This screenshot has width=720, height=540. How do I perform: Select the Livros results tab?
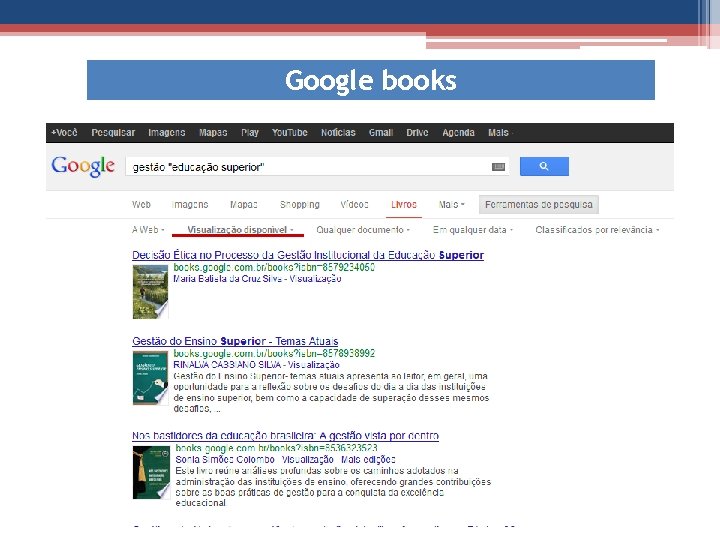coord(404,205)
